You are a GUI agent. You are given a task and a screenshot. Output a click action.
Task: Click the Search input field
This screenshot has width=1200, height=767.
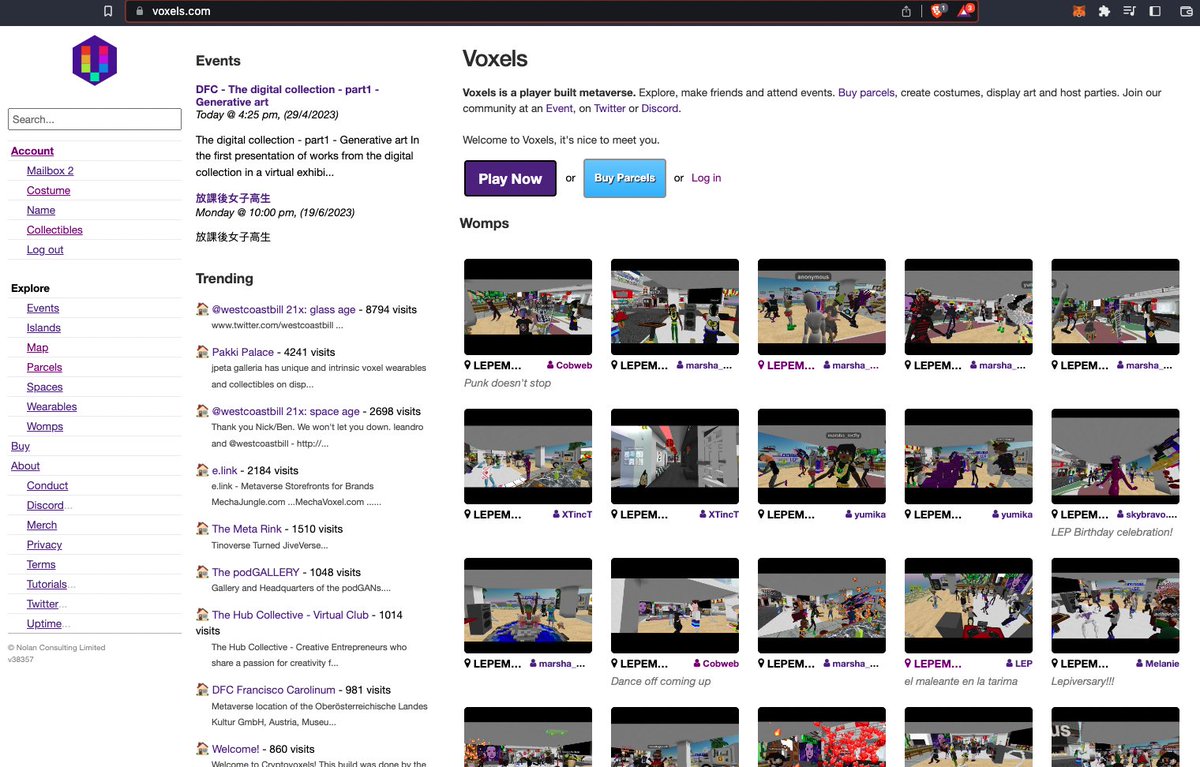tap(95, 119)
